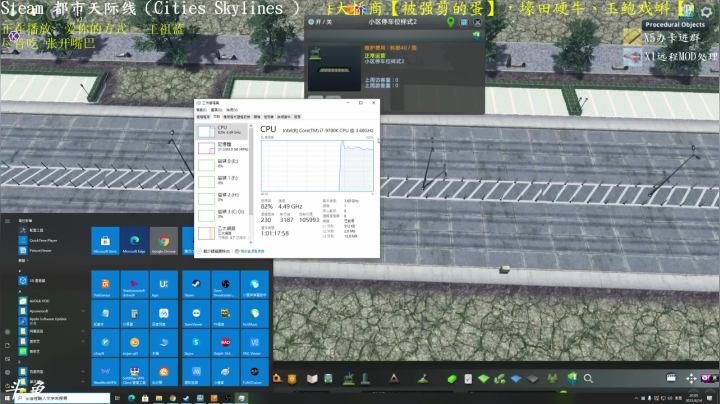Launch the Skype tile
Image resolution: width=720 pixels, height=404 pixels.
coord(196,343)
